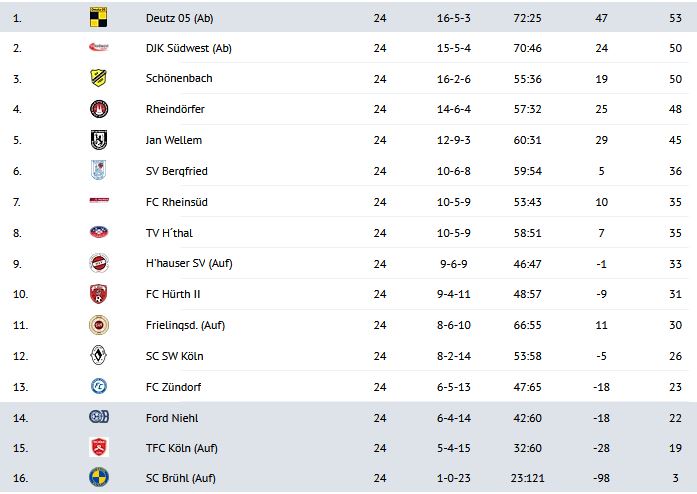The image size is (697, 494).
Task: Click the FC Hürth II crest
Action: [99, 294]
